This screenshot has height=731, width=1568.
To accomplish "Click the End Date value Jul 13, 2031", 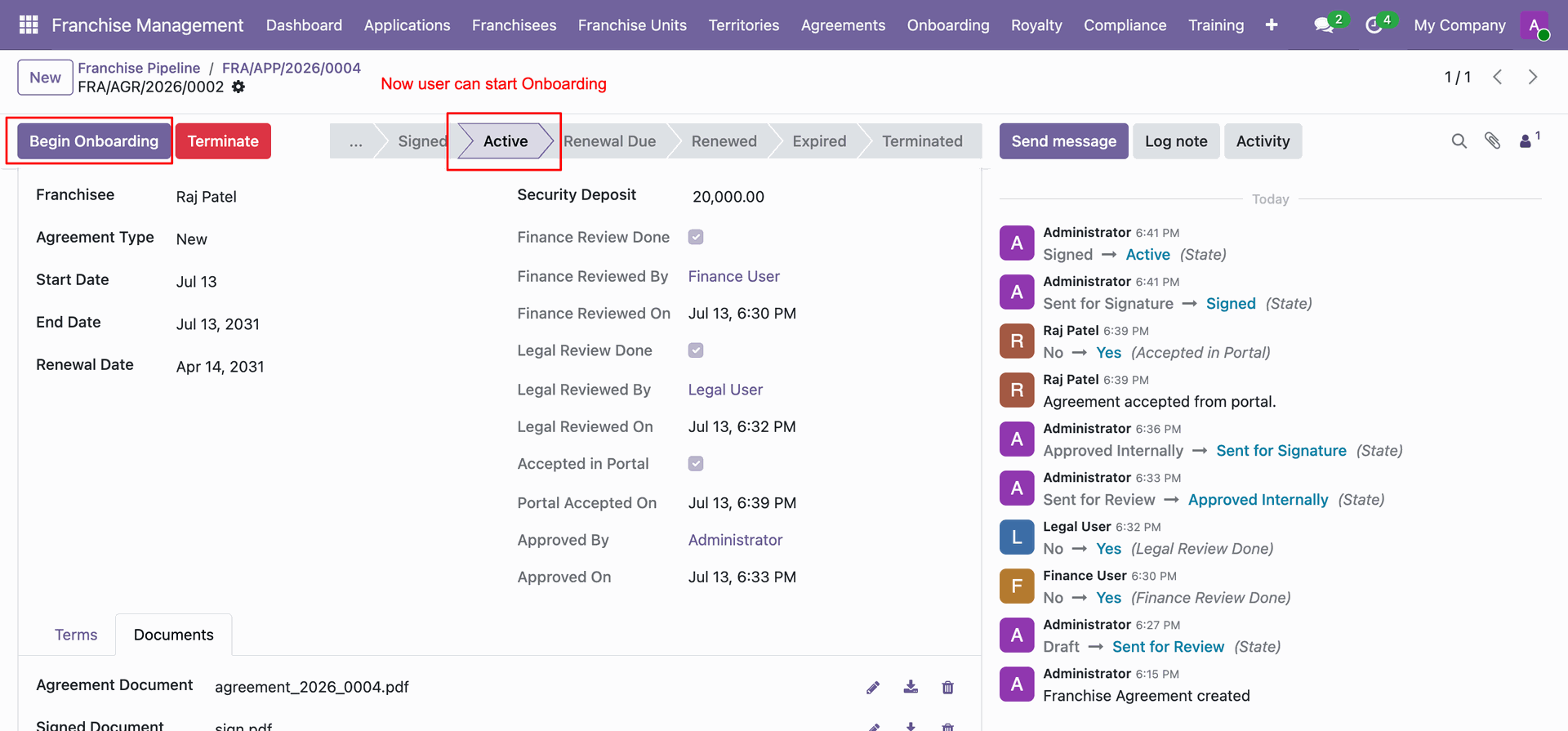I will [218, 324].
